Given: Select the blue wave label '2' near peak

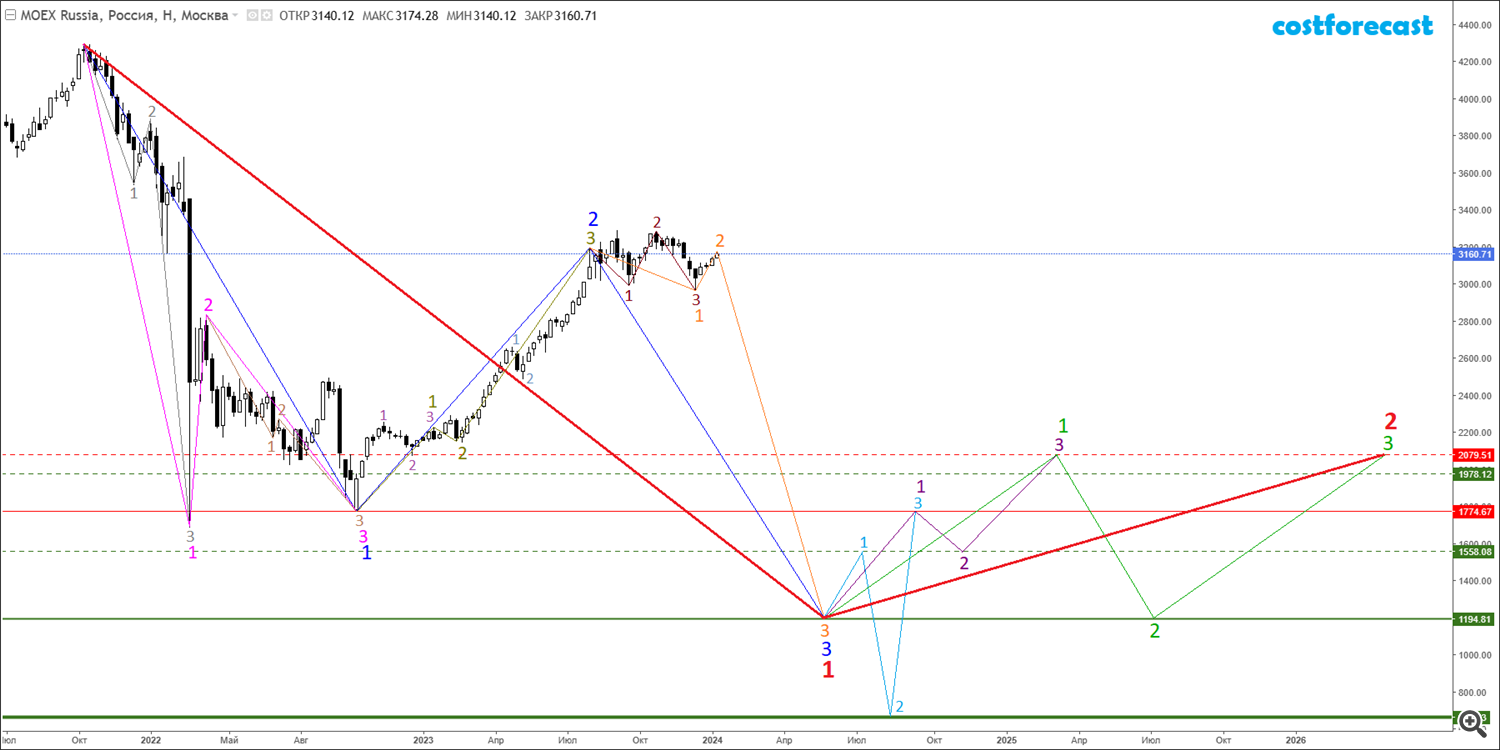Looking at the screenshot, I should point(593,219).
